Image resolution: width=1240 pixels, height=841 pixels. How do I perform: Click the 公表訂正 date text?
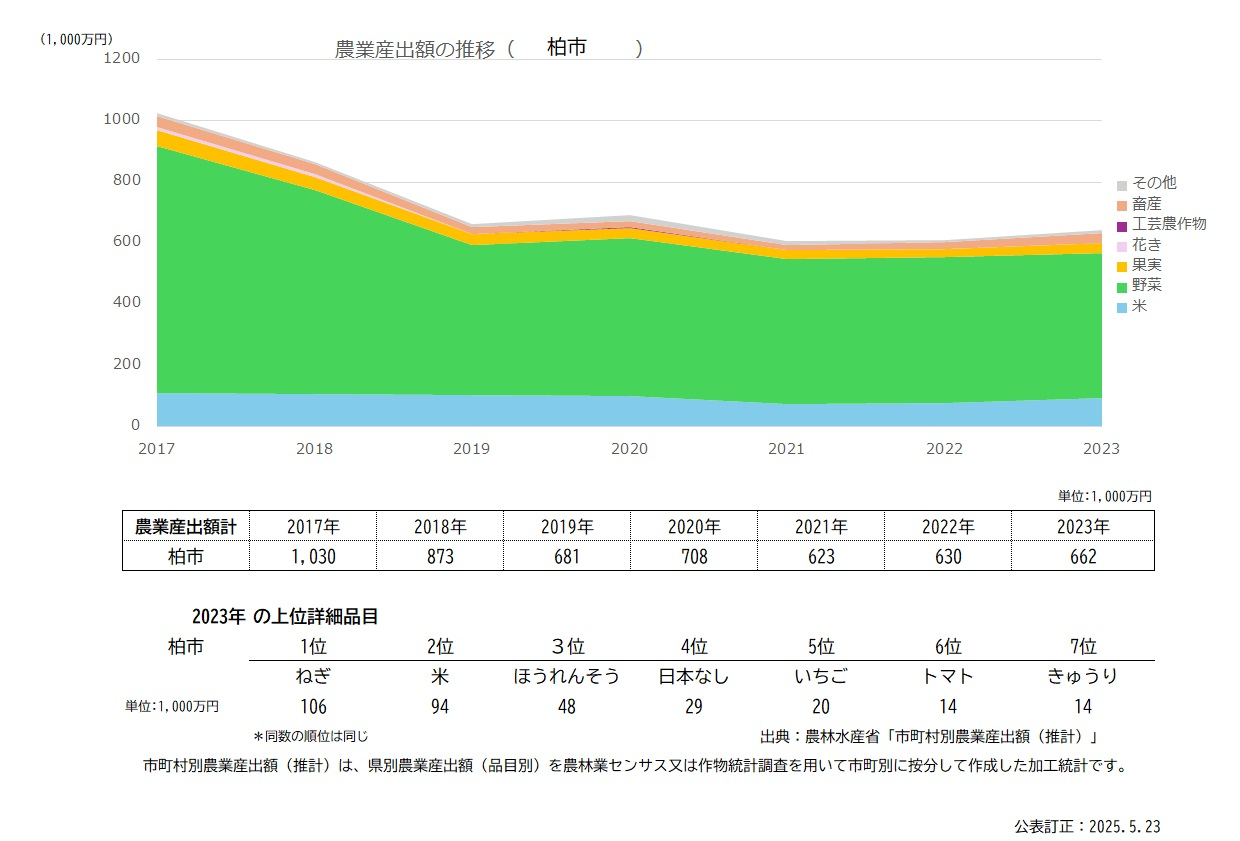[1084, 823]
